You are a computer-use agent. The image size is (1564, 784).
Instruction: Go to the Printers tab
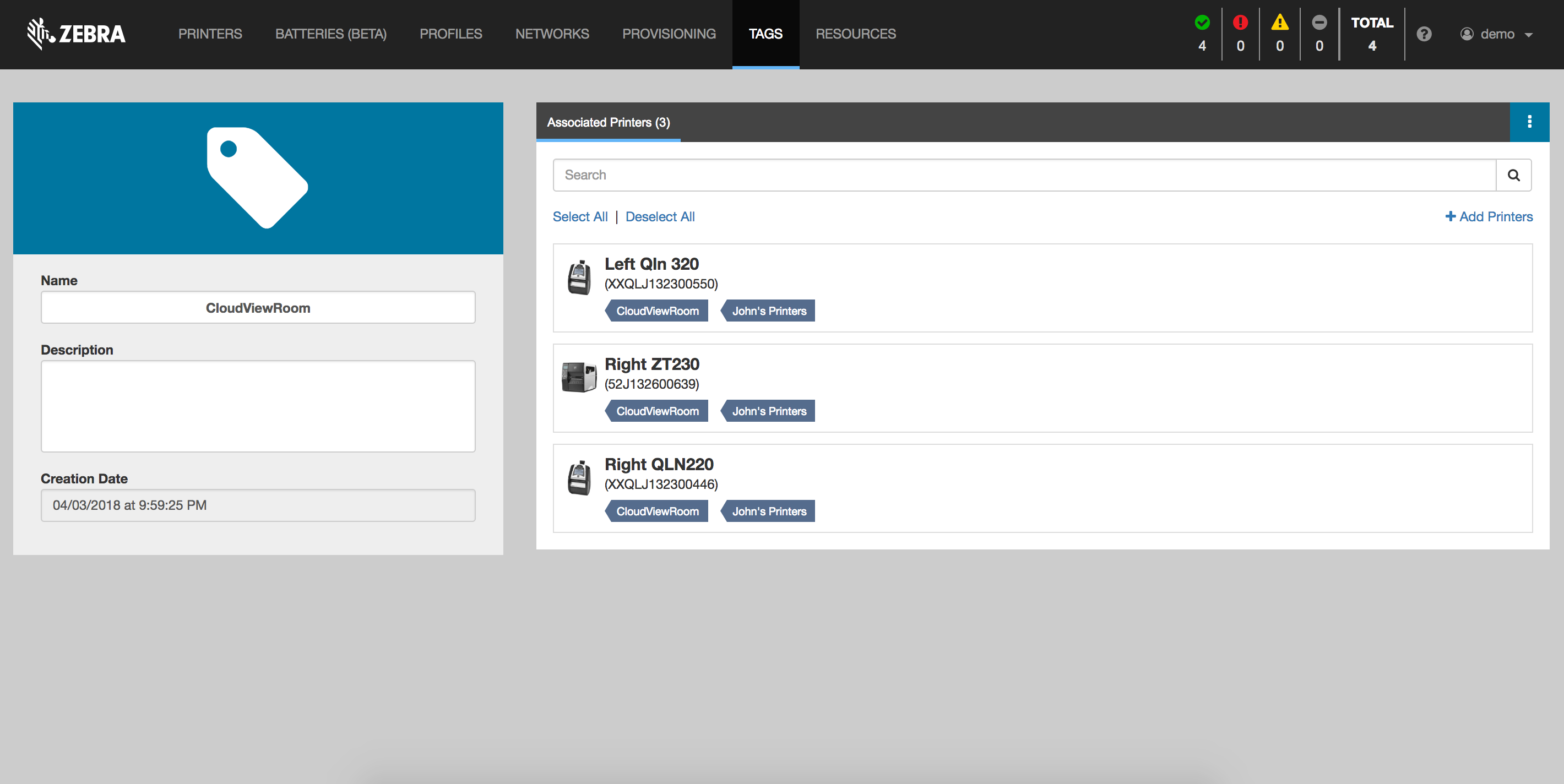(x=210, y=34)
